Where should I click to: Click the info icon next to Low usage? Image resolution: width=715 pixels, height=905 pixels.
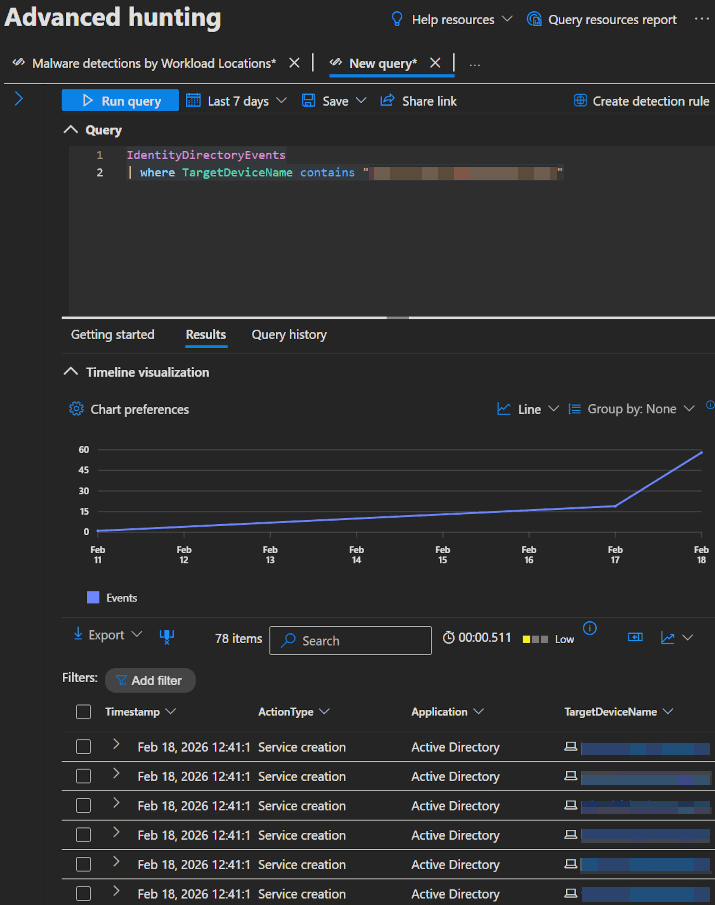pos(590,629)
